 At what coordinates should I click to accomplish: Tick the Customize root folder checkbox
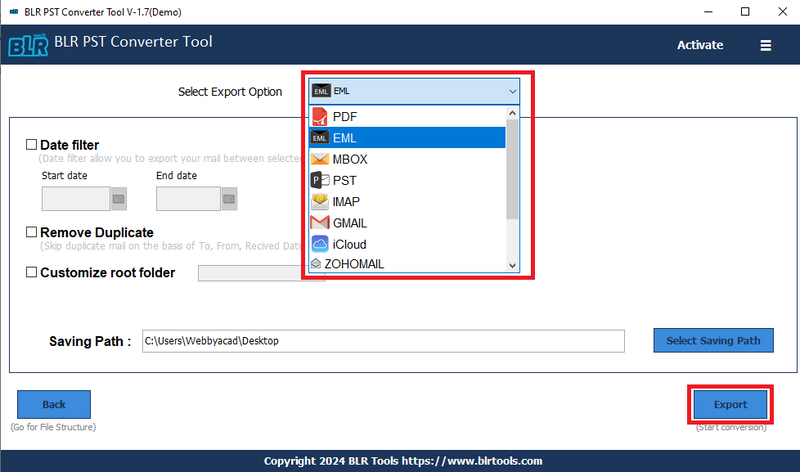(x=32, y=272)
